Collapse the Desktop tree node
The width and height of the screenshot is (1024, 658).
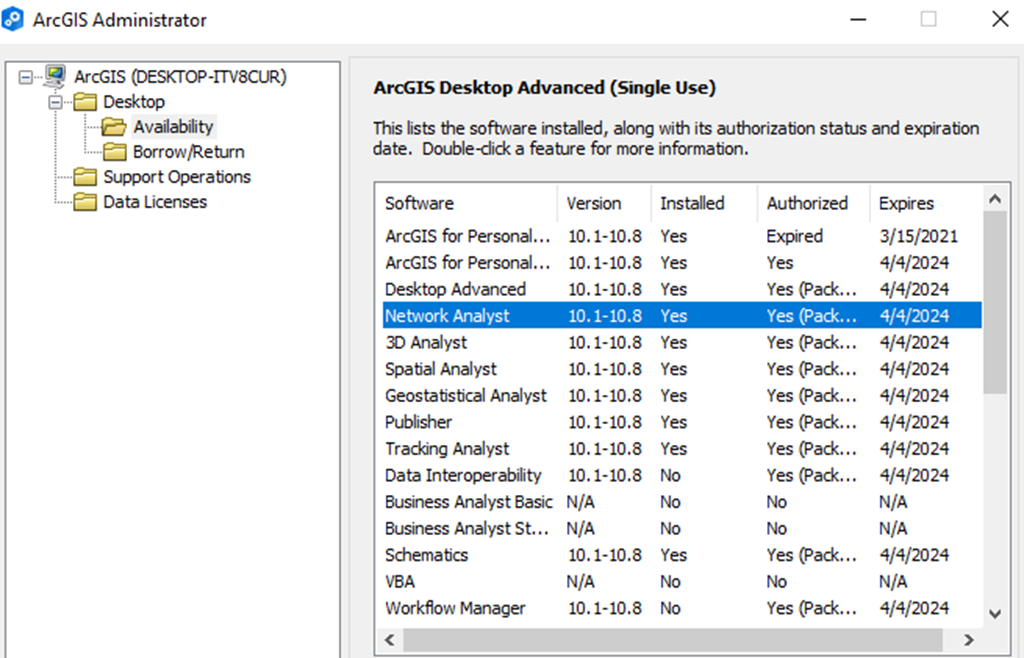point(56,102)
